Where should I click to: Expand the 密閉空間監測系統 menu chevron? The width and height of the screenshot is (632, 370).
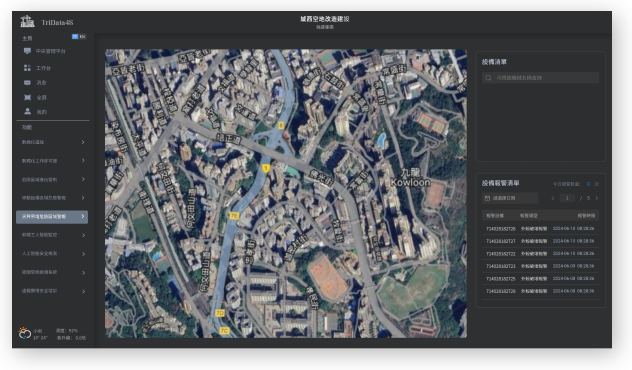83,272
